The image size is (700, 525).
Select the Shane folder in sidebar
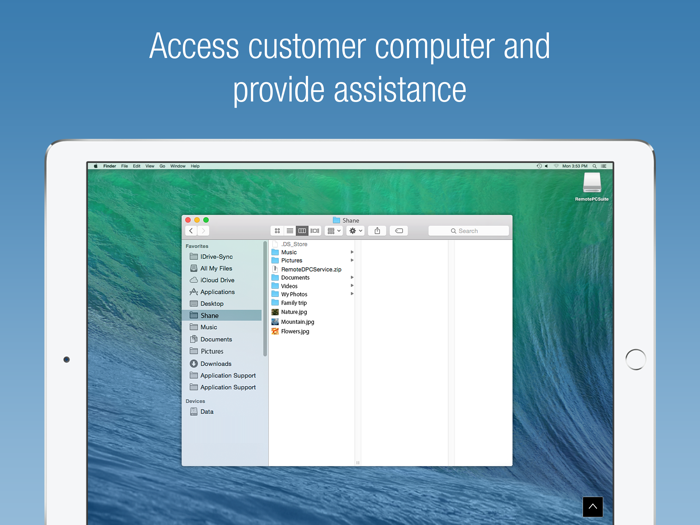pos(222,315)
